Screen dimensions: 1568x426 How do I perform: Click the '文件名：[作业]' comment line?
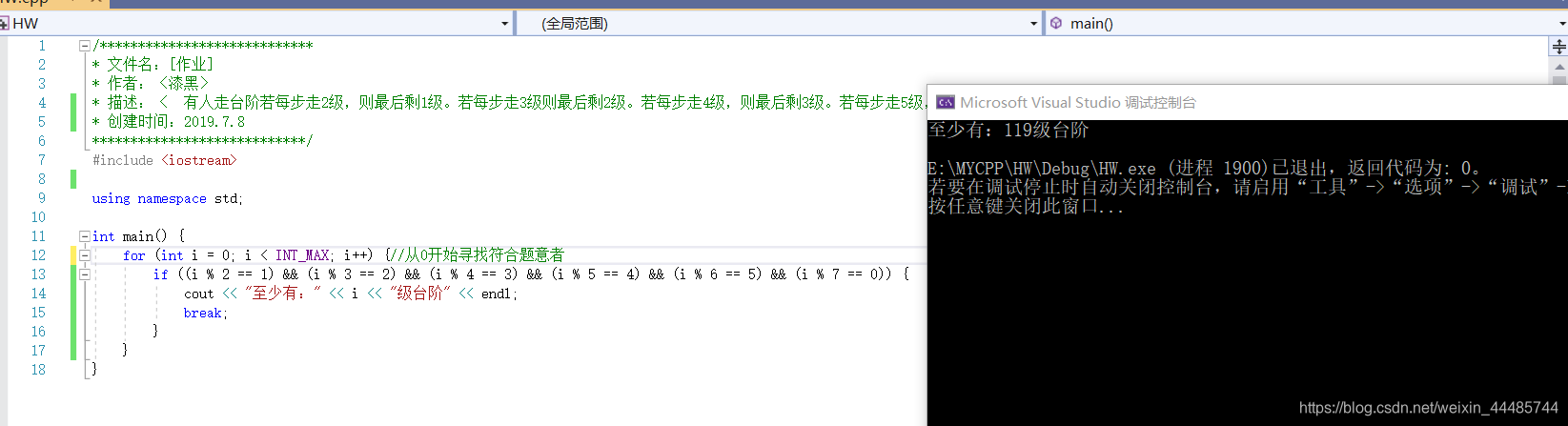[153, 65]
